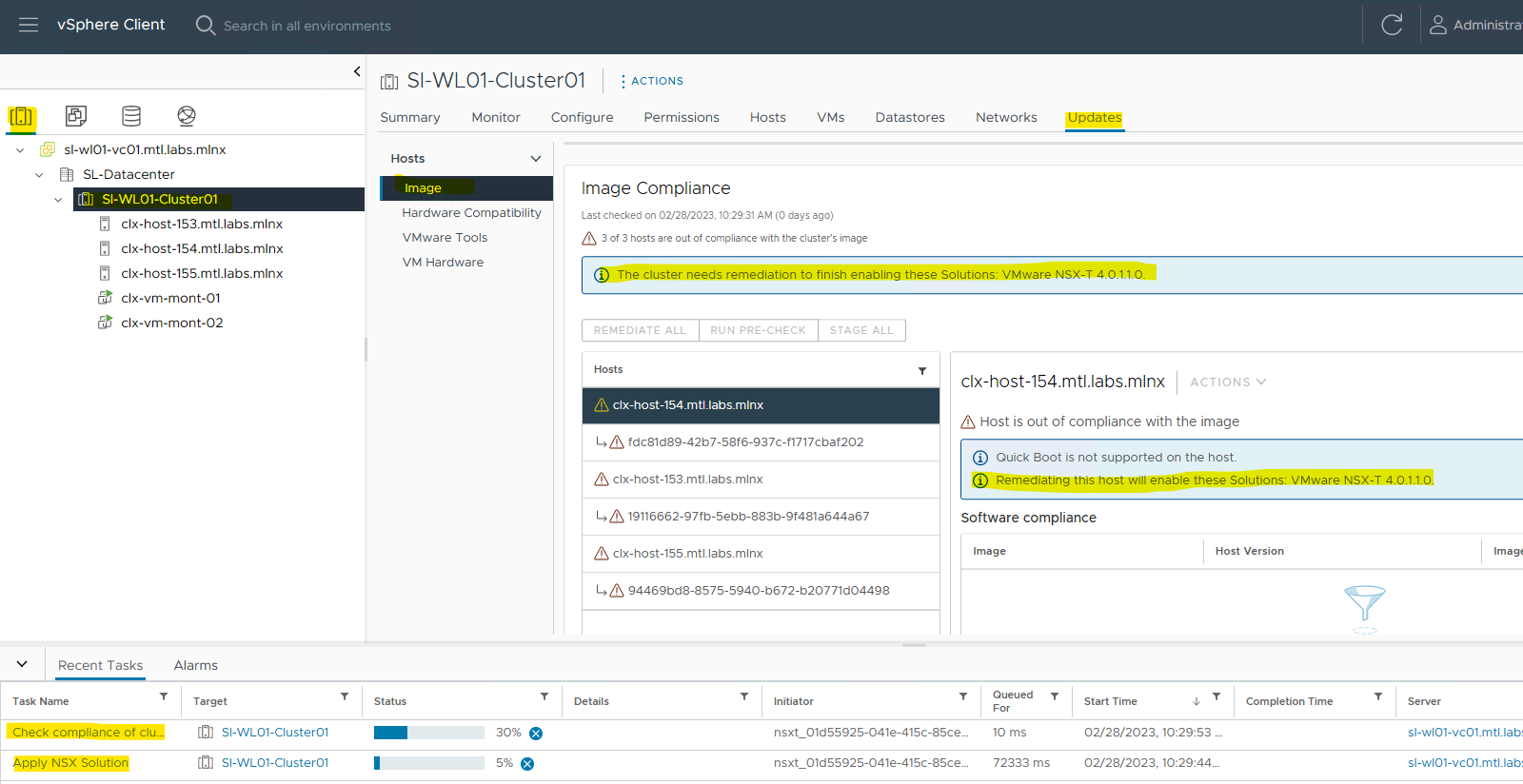Collapse the sl-wl01-vc01.mtl.labs.mlnx tree node
The image size is (1523, 784).
click(x=20, y=150)
